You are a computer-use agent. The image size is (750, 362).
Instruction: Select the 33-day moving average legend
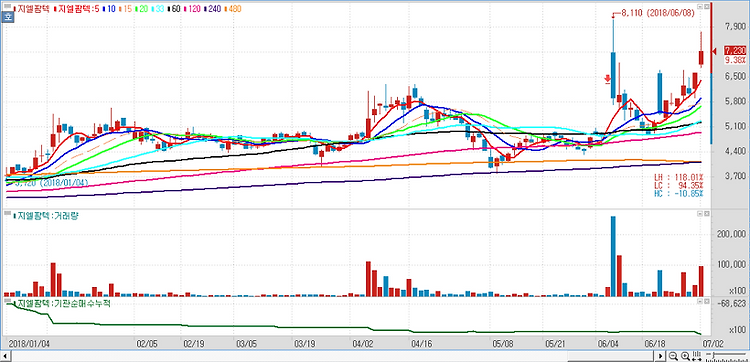tap(158, 9)
